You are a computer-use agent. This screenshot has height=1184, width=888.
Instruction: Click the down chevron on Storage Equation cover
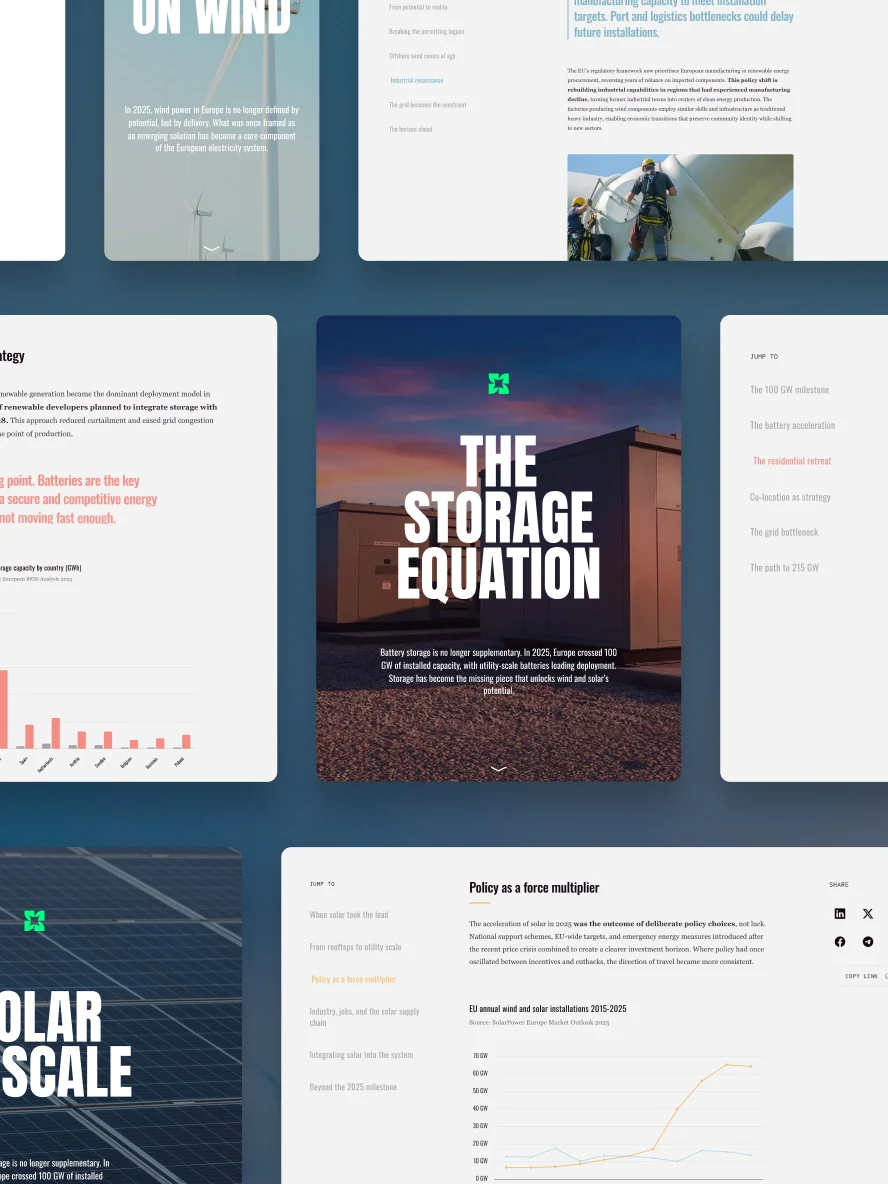tap(498, 769)
